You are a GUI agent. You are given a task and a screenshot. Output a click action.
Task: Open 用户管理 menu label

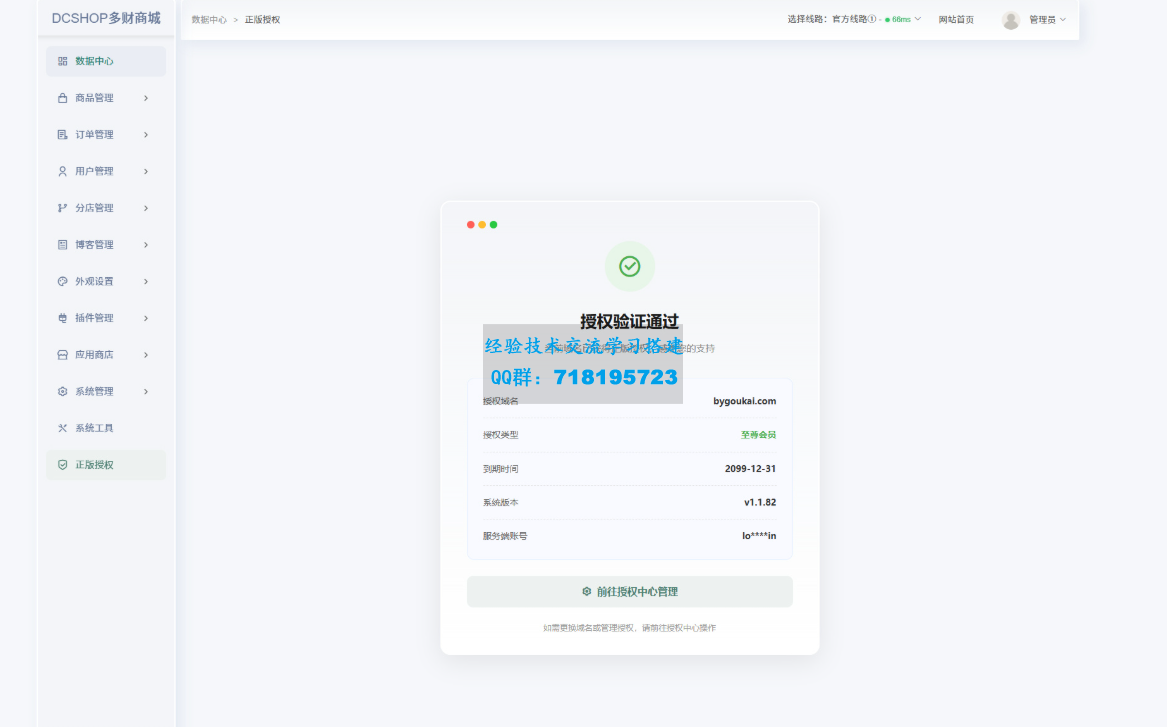pos(95,171)
